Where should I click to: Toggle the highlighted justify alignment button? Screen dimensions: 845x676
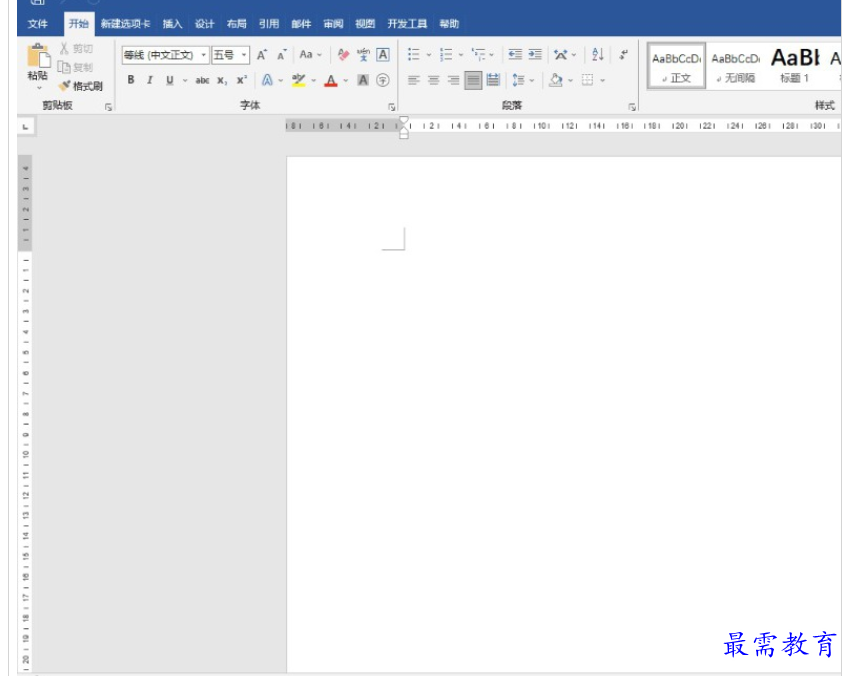[473, 80]
